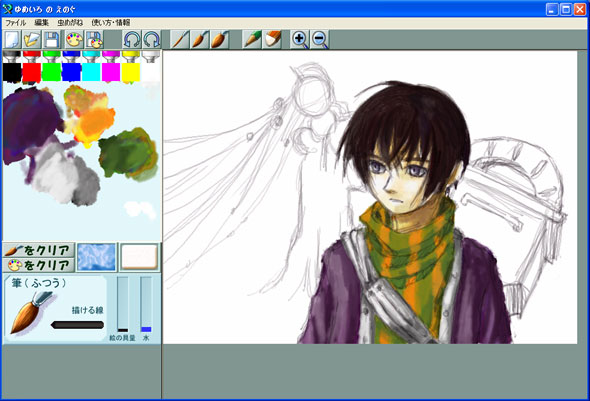Minimize the ゆめいろのえのぐ window
The image size is (590, 401).
tap(552, 9)
